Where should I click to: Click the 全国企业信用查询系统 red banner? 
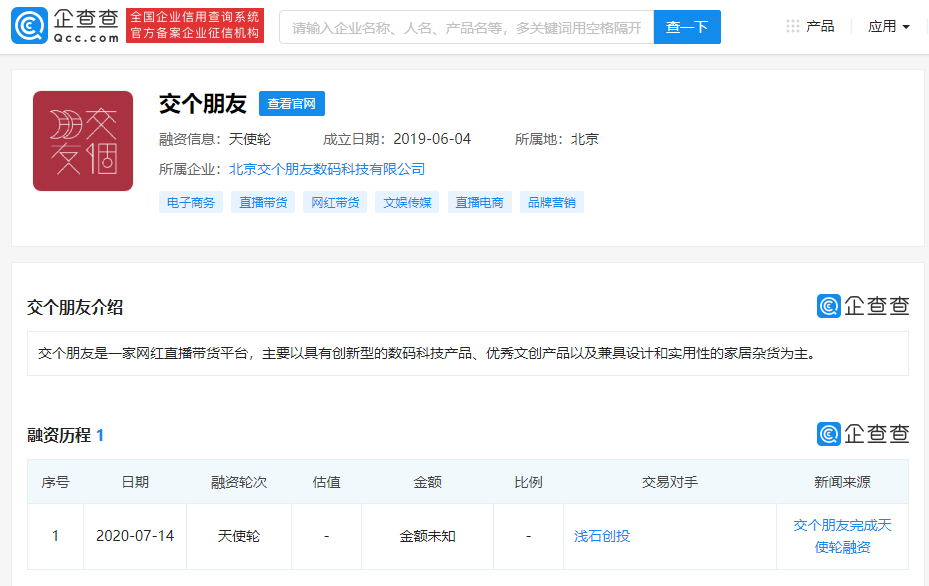coord(195,25)
